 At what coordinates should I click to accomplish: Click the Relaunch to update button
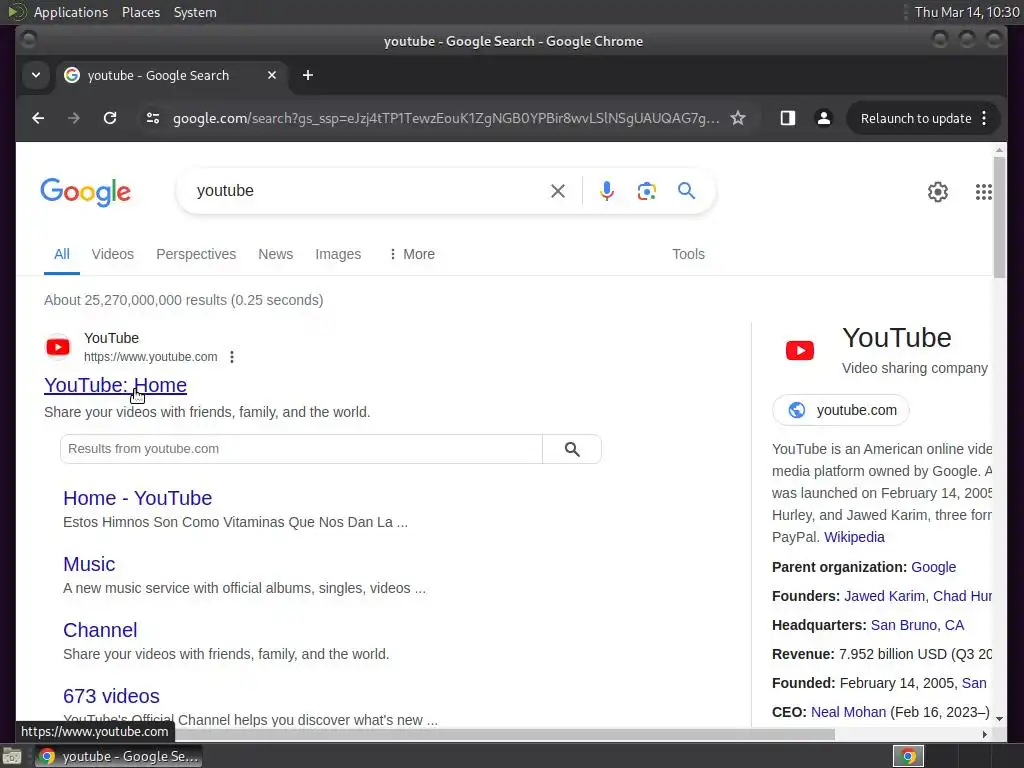[x=916, y=118]
